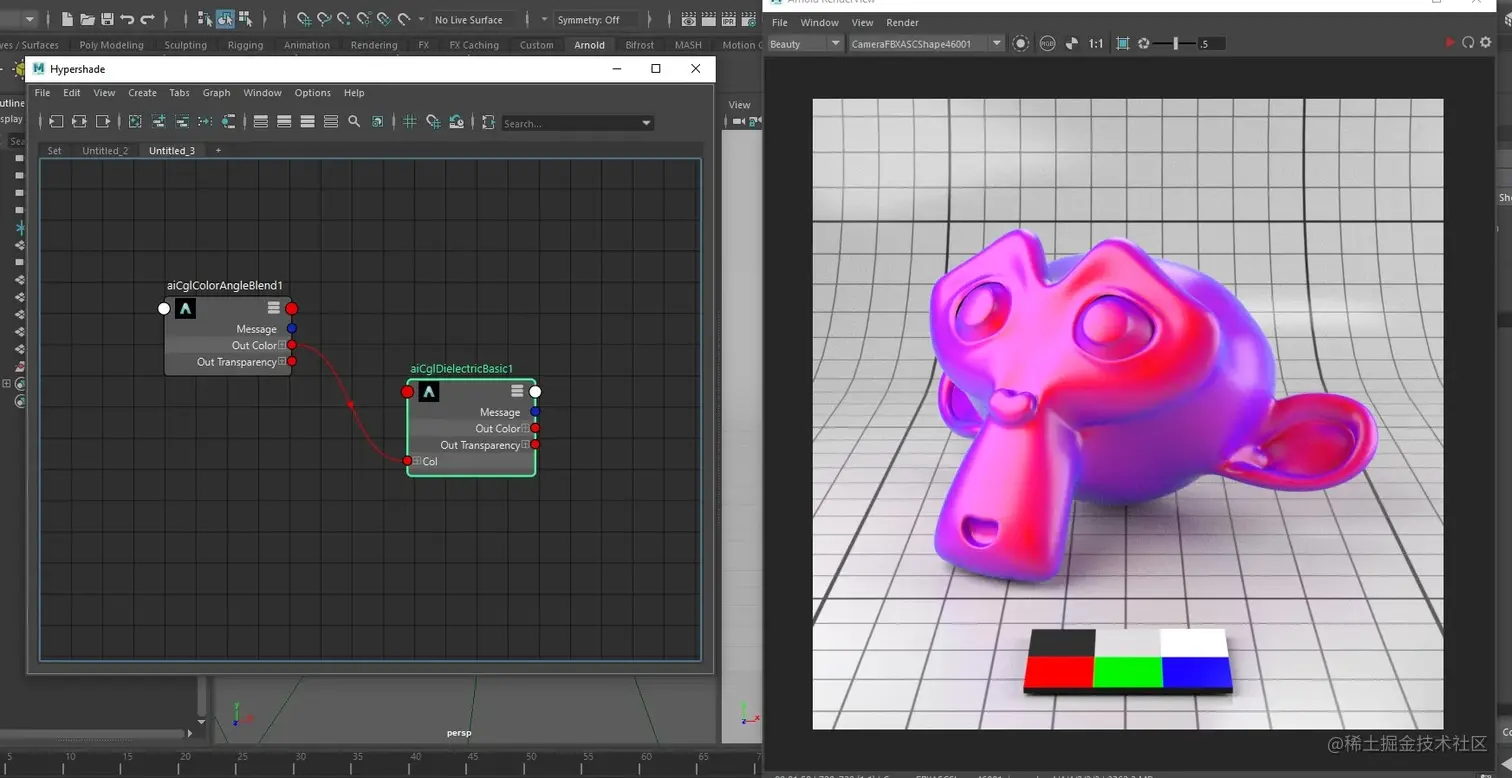Screen dimensions: 1512x778
Task: Click the 1:1 real size icon
Action: click(1096, 44)
